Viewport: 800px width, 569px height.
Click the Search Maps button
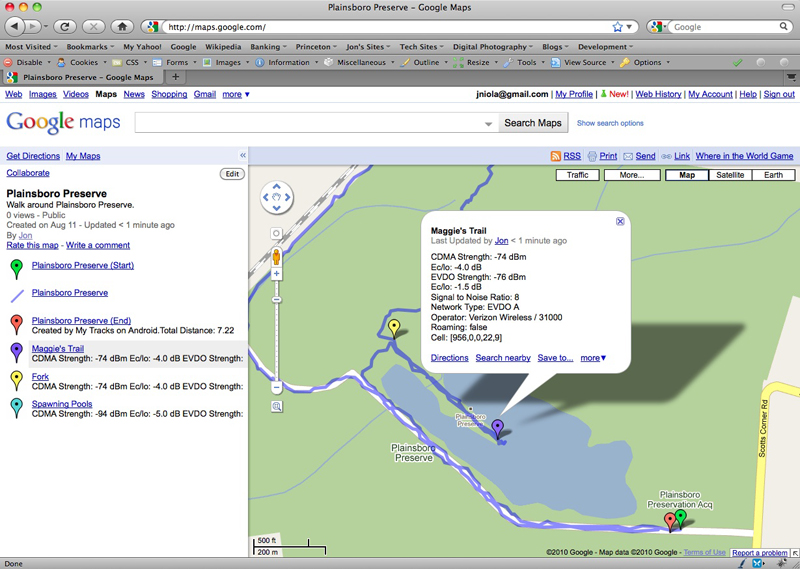[x=533, y=123]
